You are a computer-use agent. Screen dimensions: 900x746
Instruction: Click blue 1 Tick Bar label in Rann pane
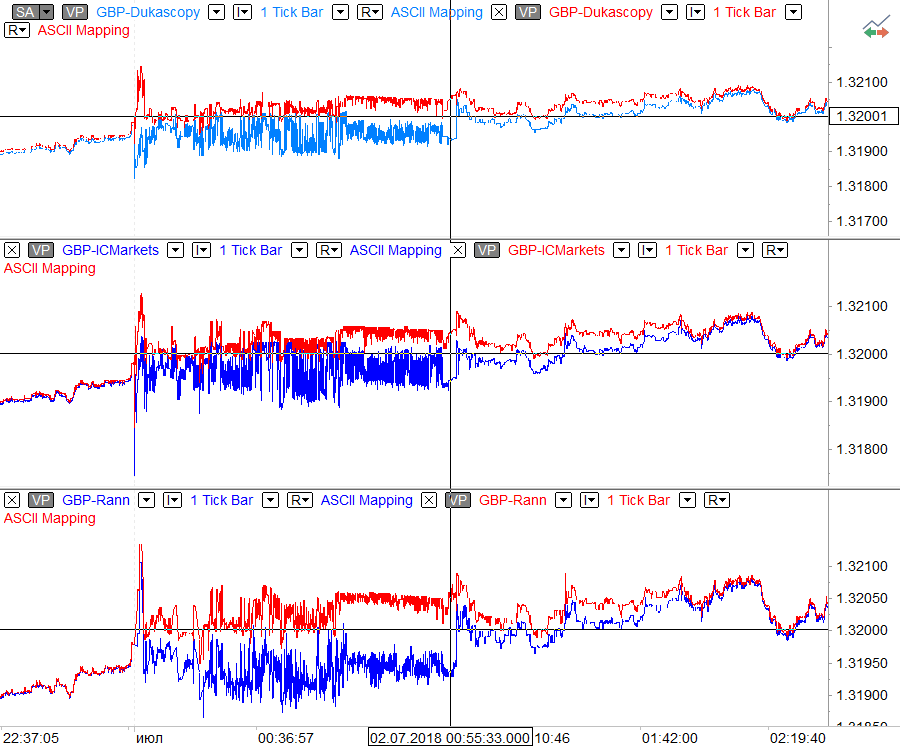tap(222, 500)
